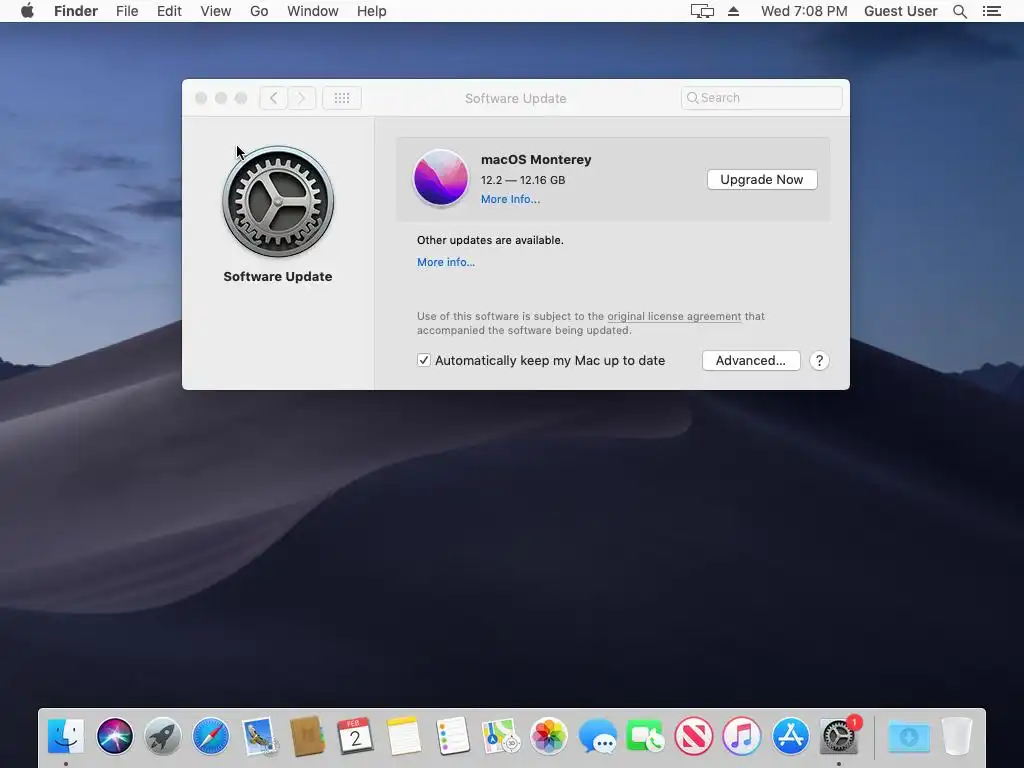Image resolution: width=1024 pixels, height=768 pixels.
Task: Open help with the question mark button
Action: click(x=819, y=360)
